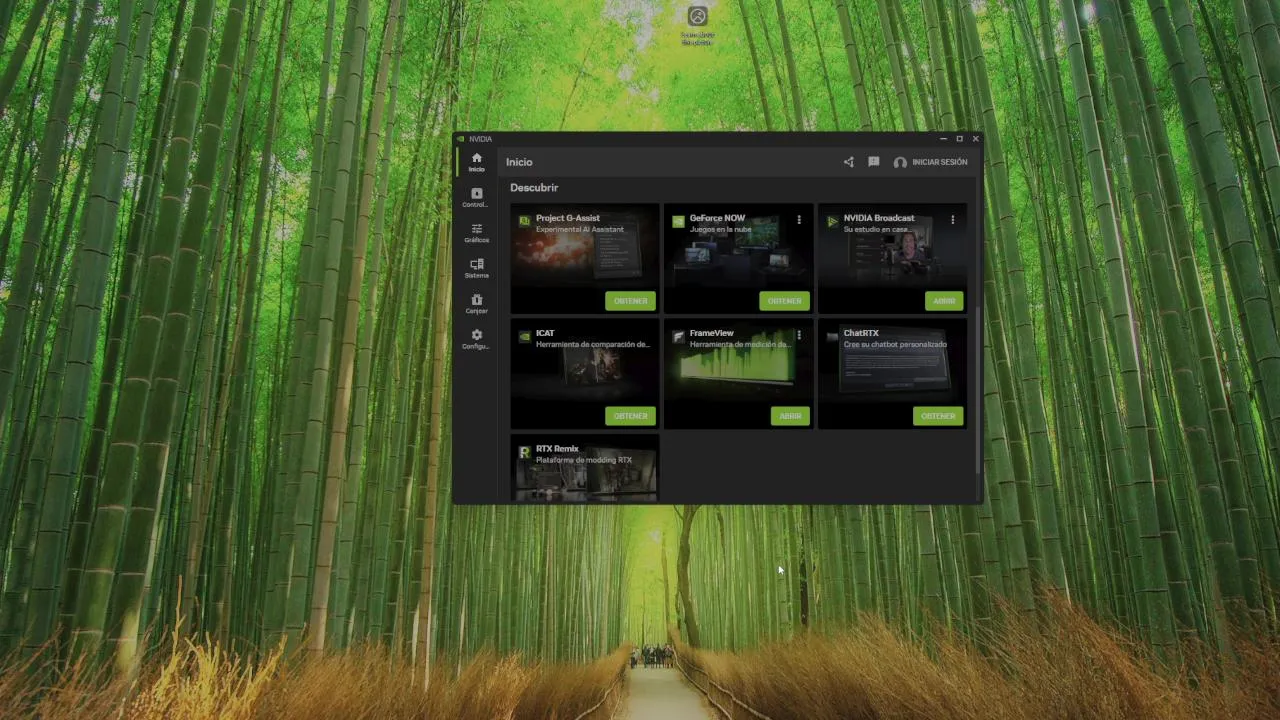Click OBTENER on the ICAT card
This screenshot has height=720, width=1280.
point(630,416)
